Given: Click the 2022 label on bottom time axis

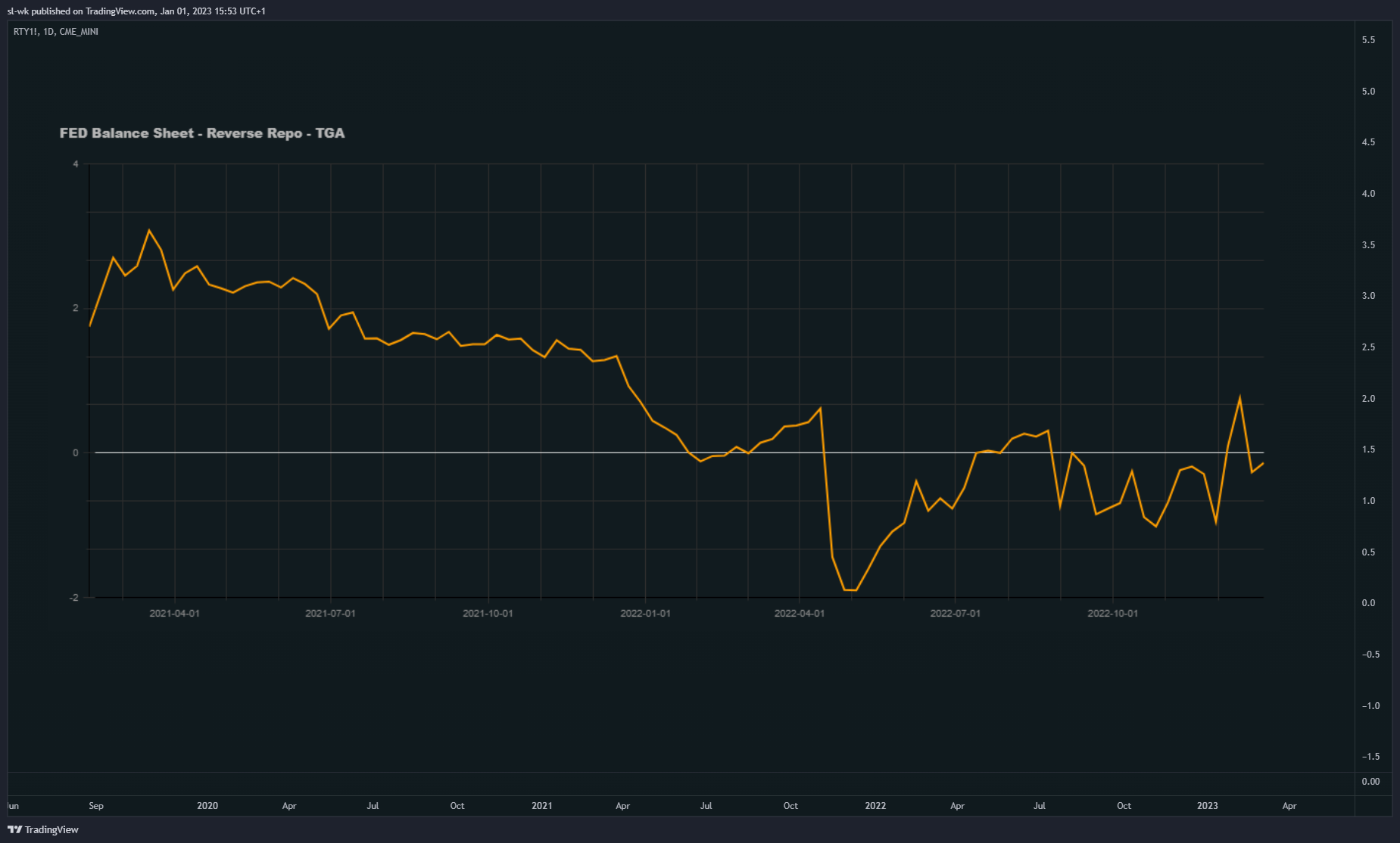Looking at the screenshot, I should point(875,806).
